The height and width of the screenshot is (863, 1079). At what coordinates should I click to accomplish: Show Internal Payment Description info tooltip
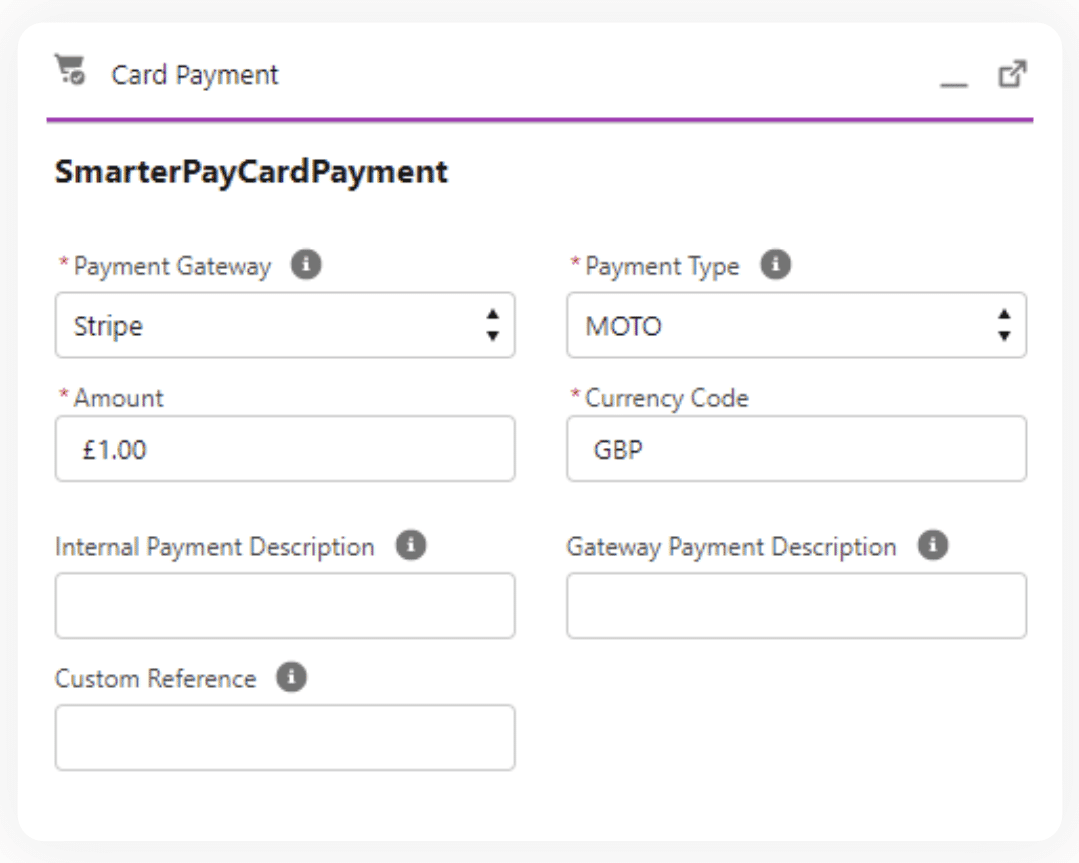[411, 546]
